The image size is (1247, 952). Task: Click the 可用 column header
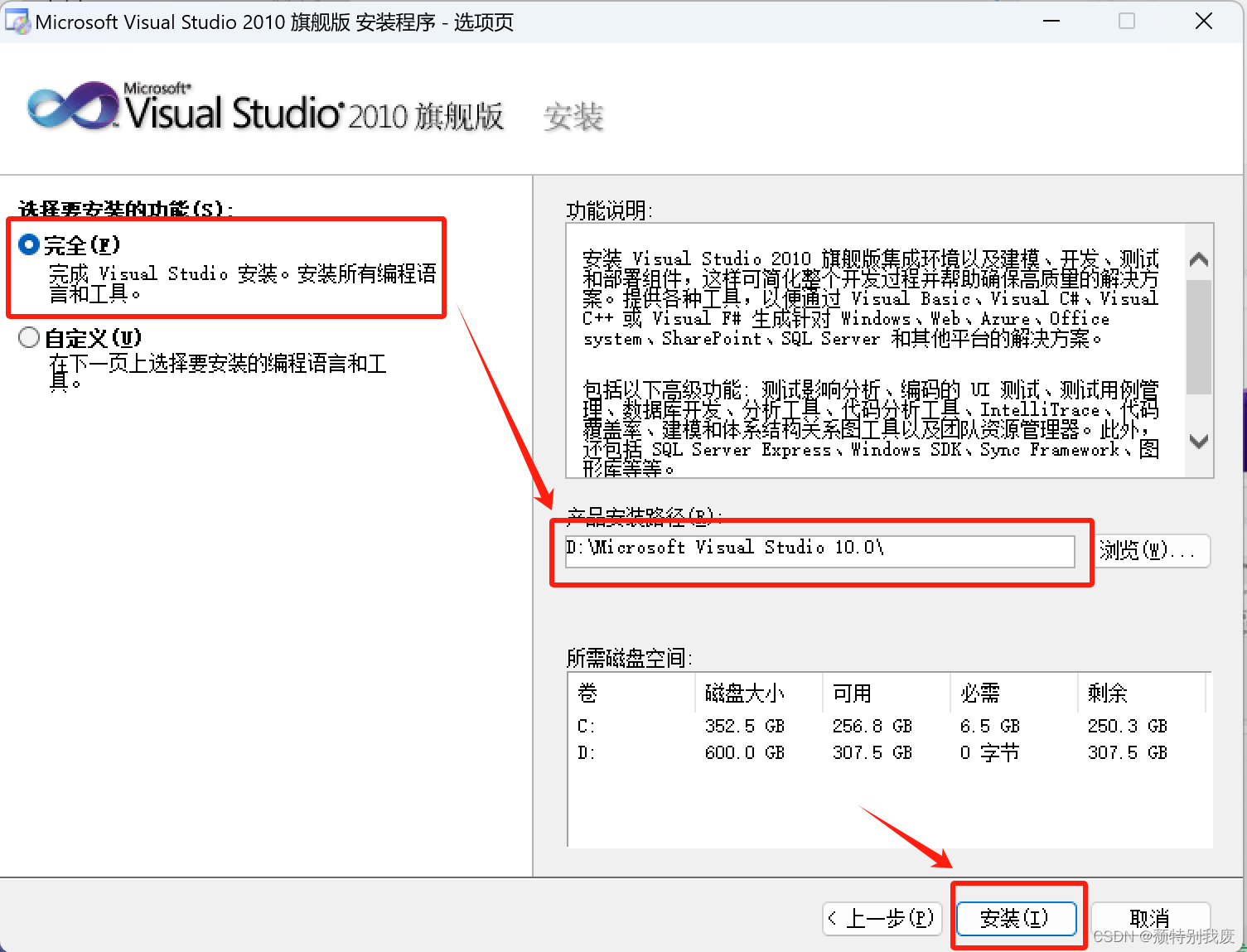pyautogui.click(x=886, y=693)
